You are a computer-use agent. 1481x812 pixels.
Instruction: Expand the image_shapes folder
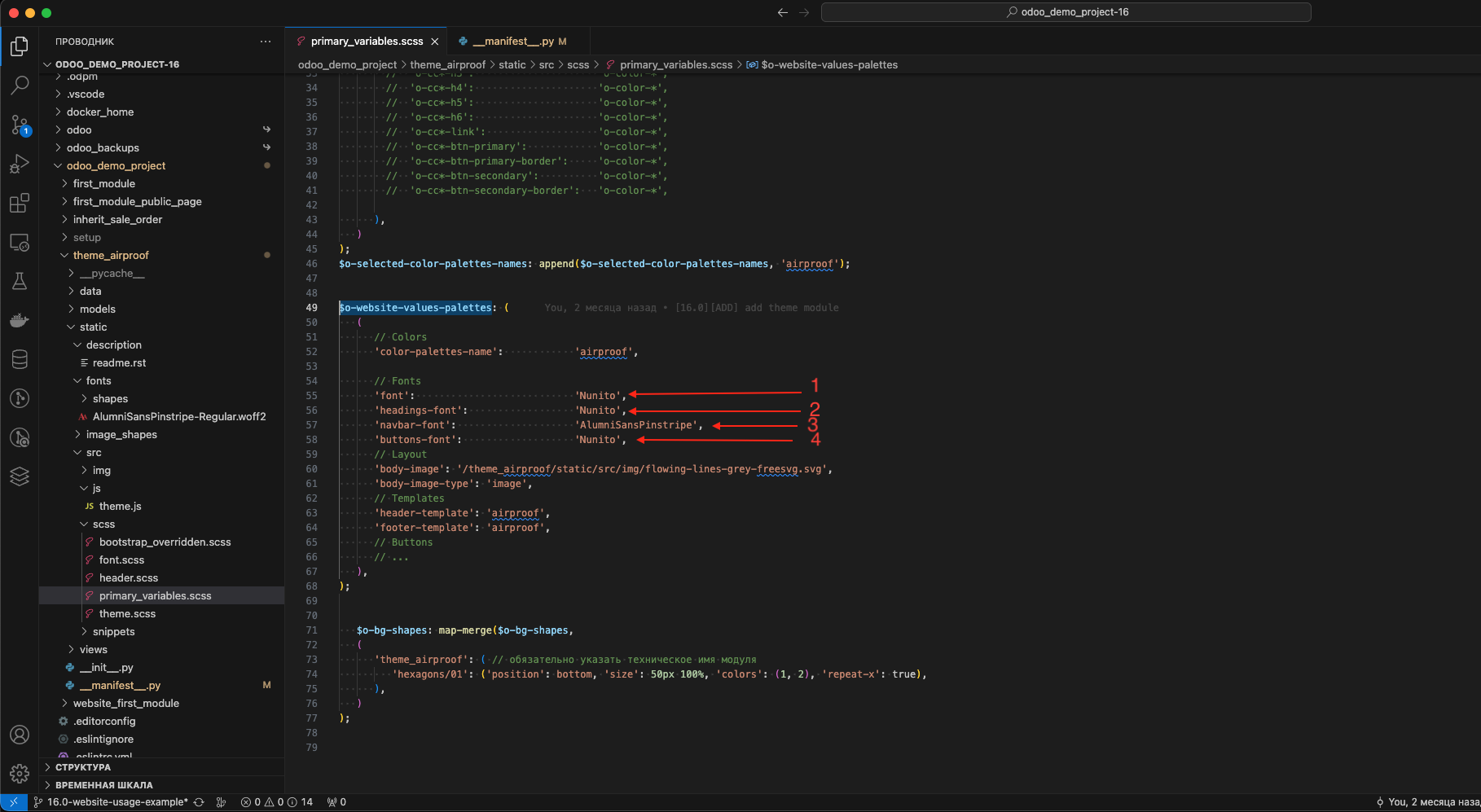click(x=161, y=435)
